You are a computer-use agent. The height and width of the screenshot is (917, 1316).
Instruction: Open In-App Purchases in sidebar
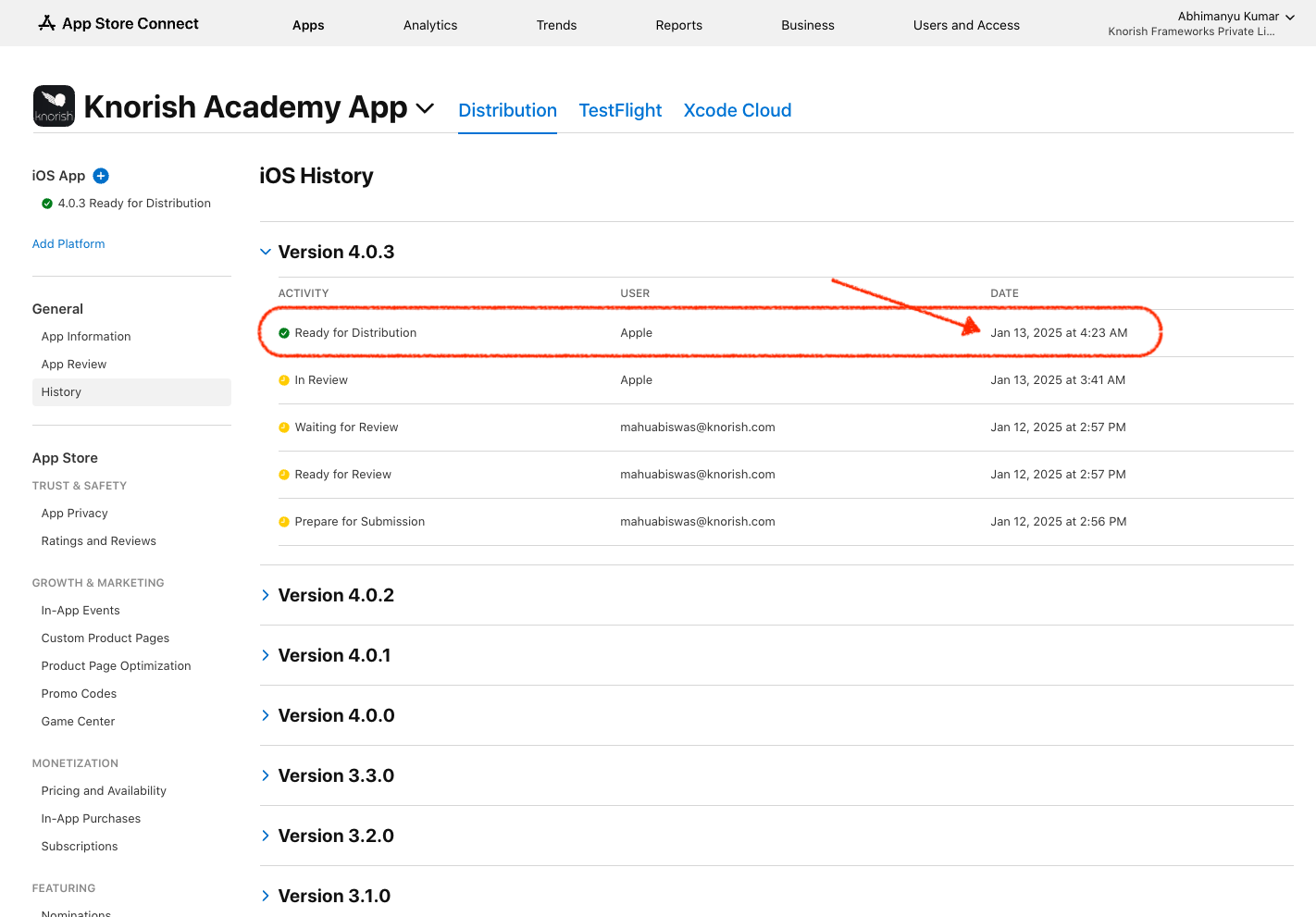[91, 819]
